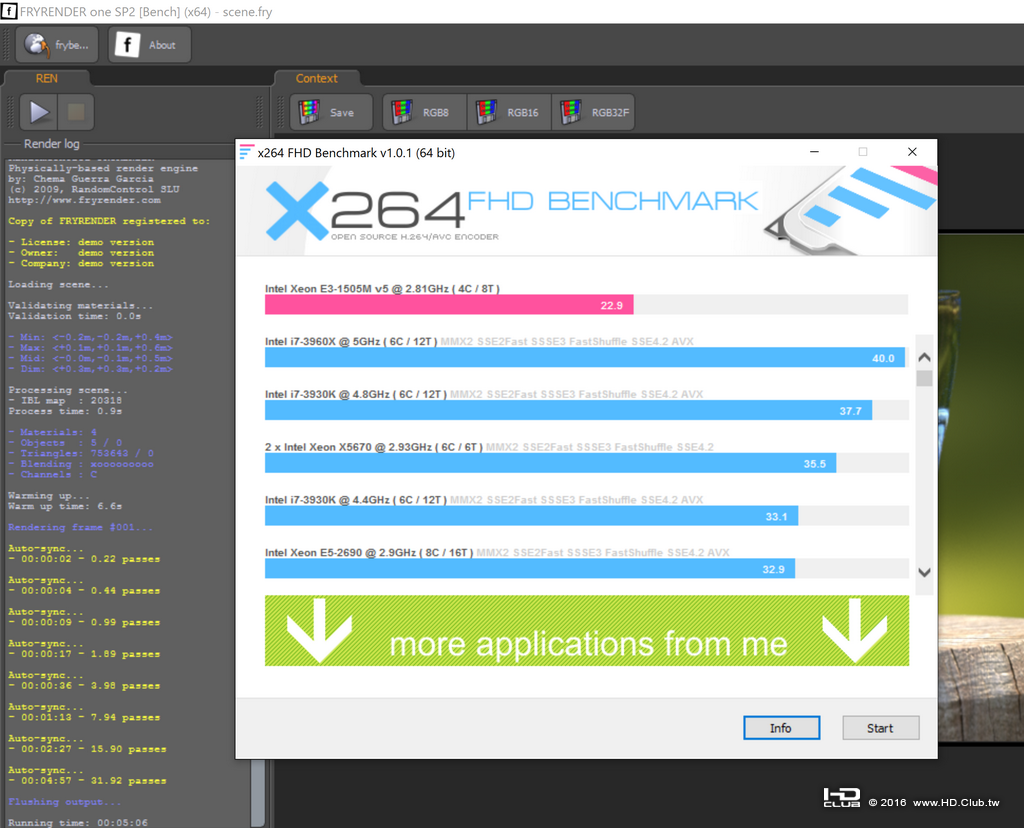Start rendering with the play button

39,112
